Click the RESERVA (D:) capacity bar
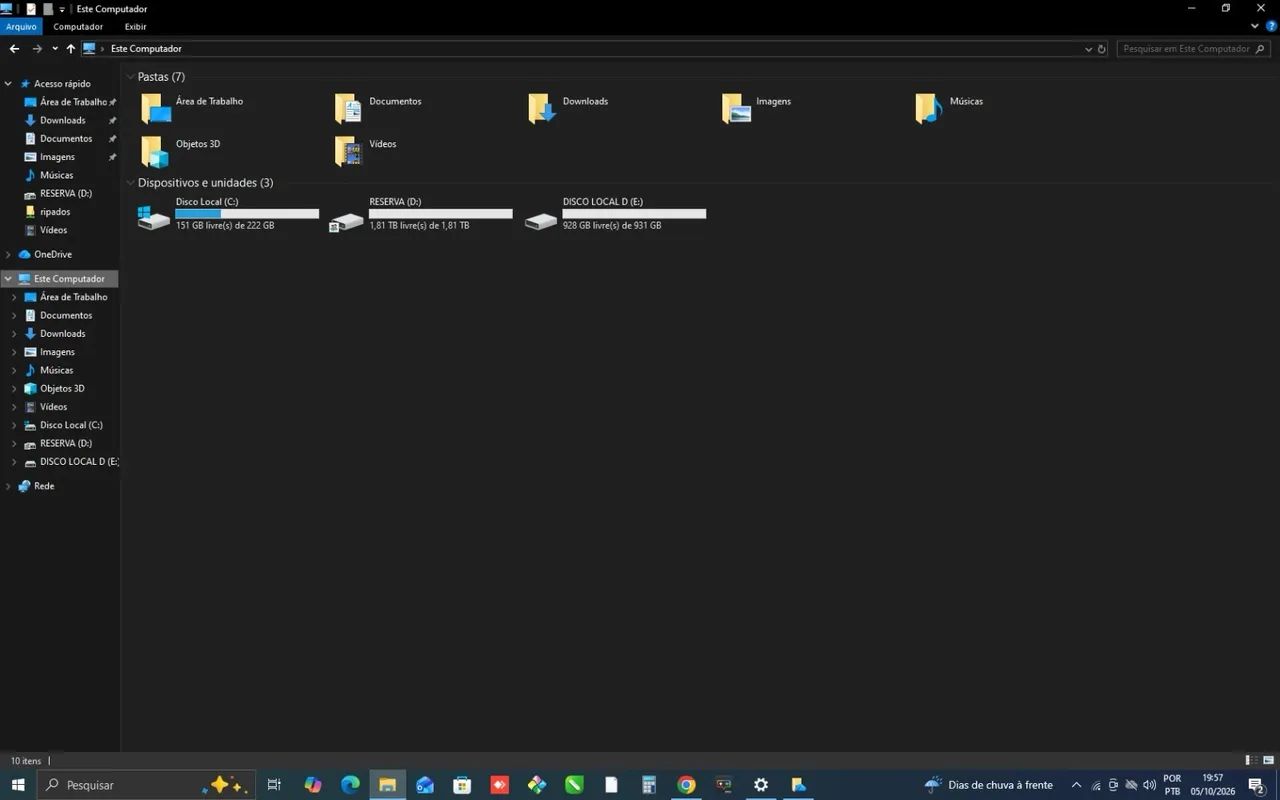The width and height of the screenshot is (1280, 800). tap(441, 213)
